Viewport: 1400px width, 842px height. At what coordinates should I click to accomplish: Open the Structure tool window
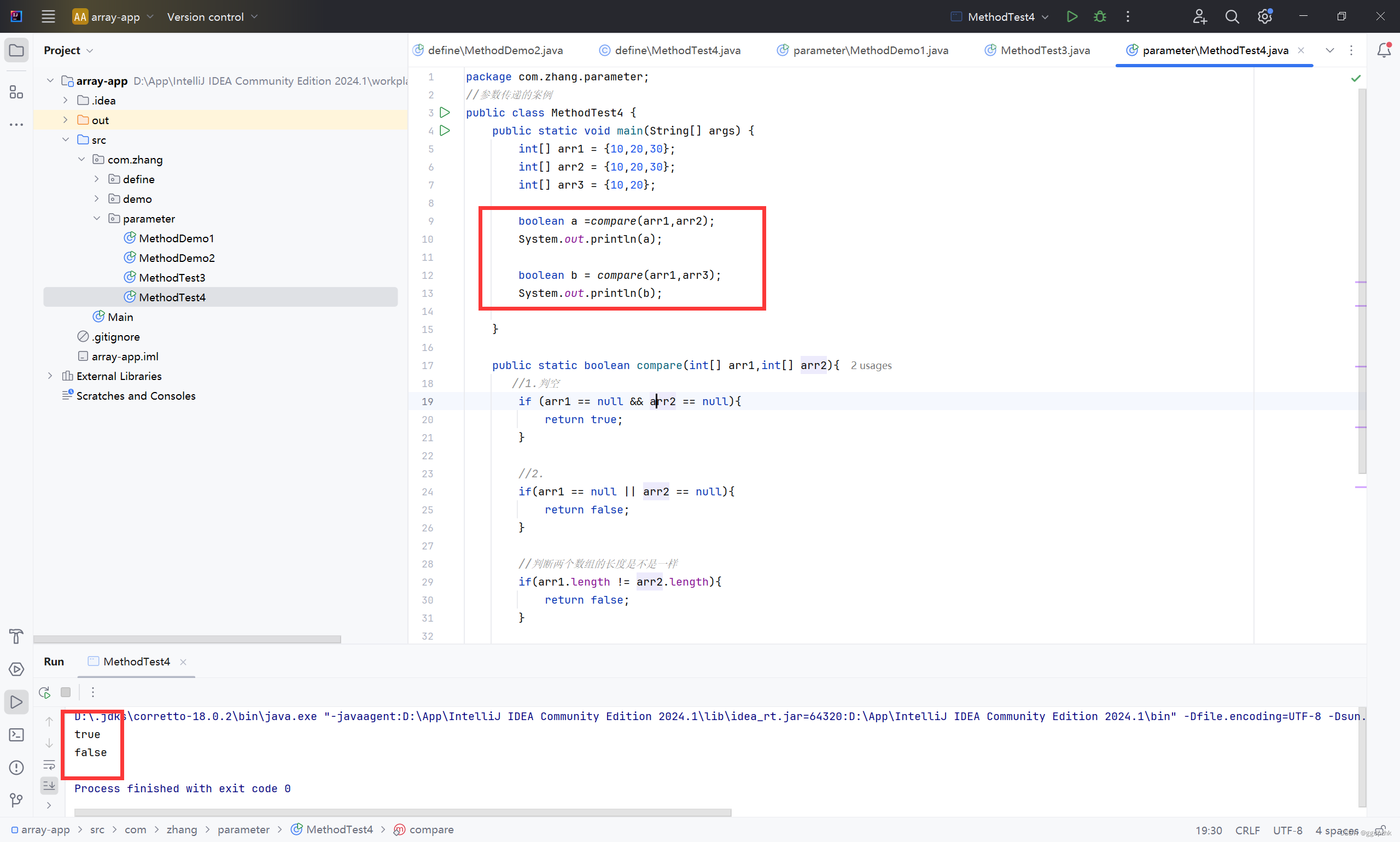16,92
